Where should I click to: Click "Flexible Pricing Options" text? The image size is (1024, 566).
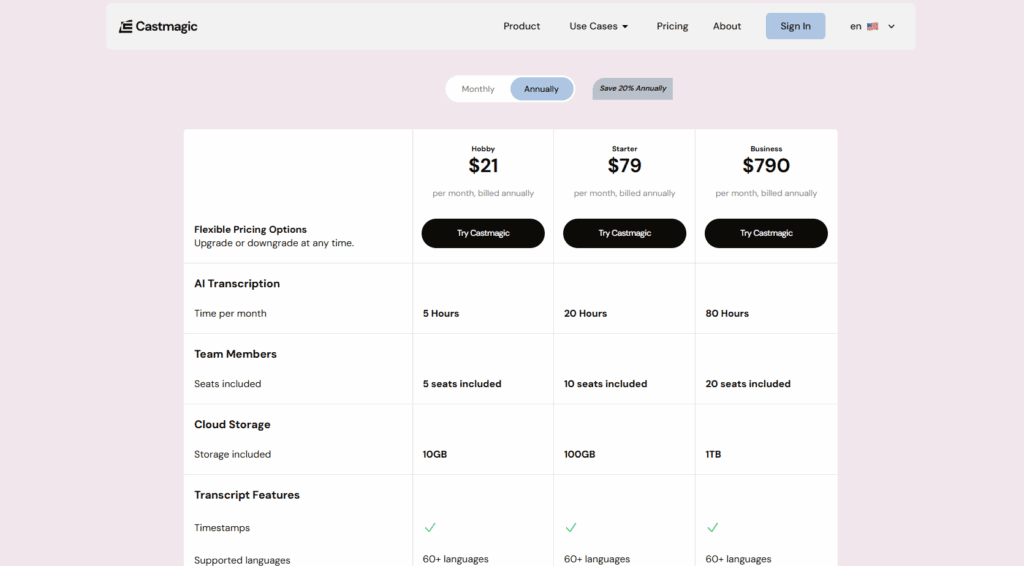point(250,229)
